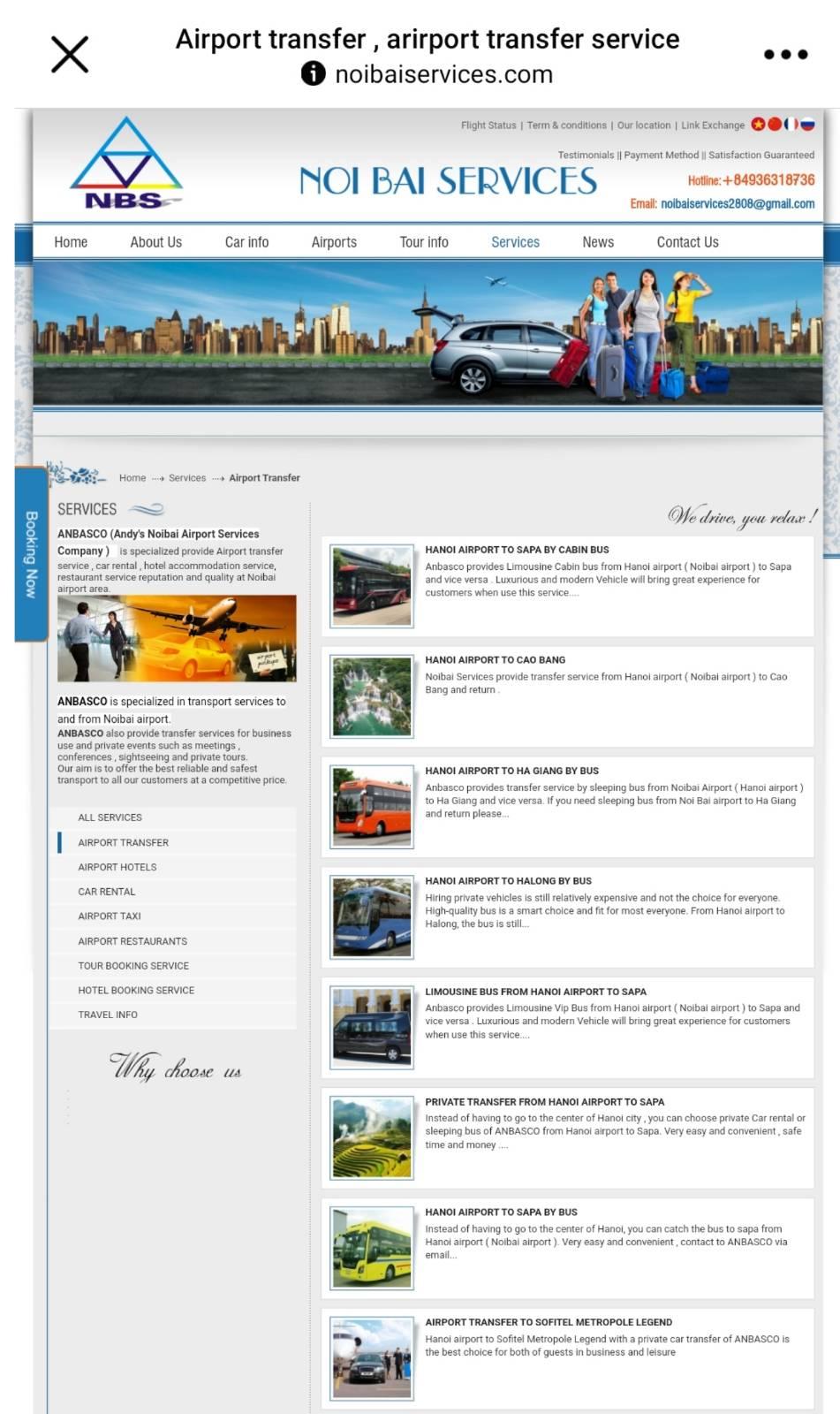Open AIRPORT RESTAURANTS in the sidebar
Image resolution: width=840 pixels, height=1414 pixels.
173,941
